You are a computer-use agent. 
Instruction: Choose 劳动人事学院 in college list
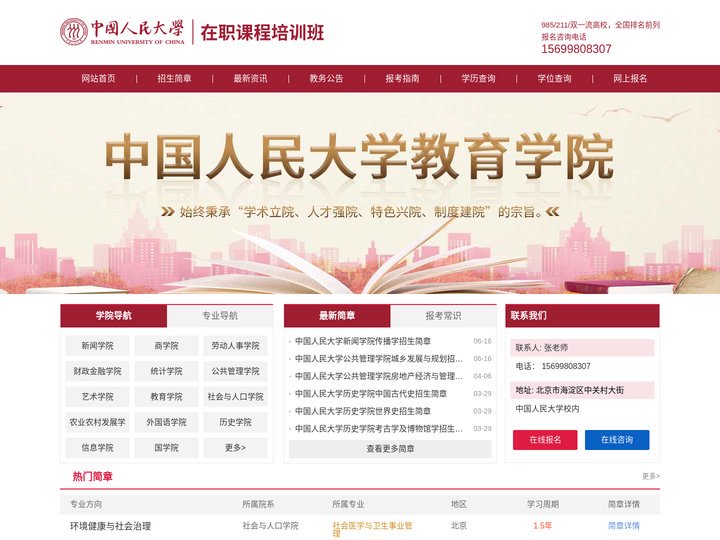point(235,346)
